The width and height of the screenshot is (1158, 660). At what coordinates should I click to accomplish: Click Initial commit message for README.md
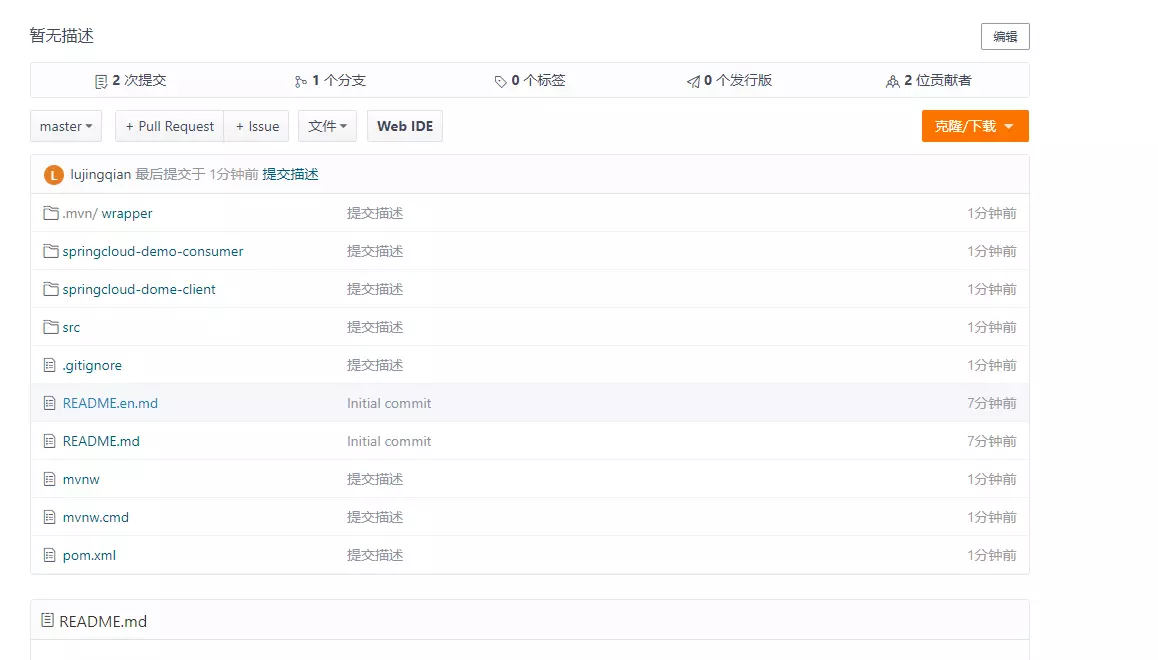(x=389, y=441)
